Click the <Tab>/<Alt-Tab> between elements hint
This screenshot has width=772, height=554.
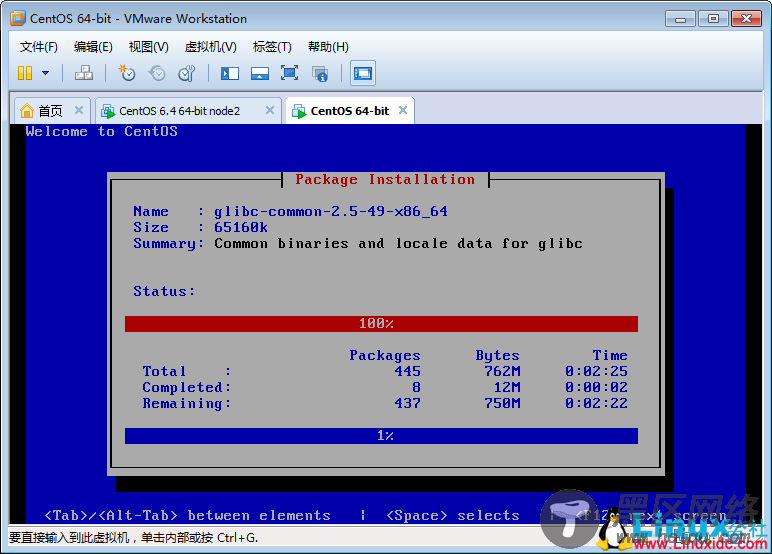coord(188,516)
